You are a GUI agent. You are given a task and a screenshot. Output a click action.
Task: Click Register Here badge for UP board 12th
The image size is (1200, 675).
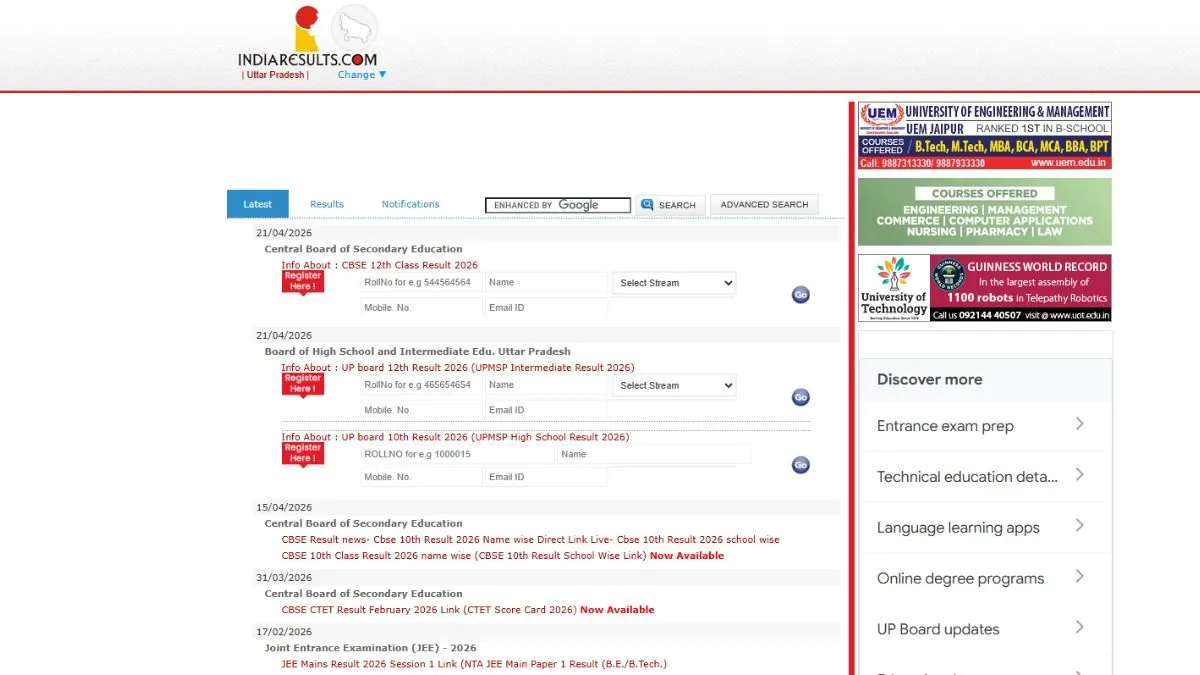tap(302, 383)
